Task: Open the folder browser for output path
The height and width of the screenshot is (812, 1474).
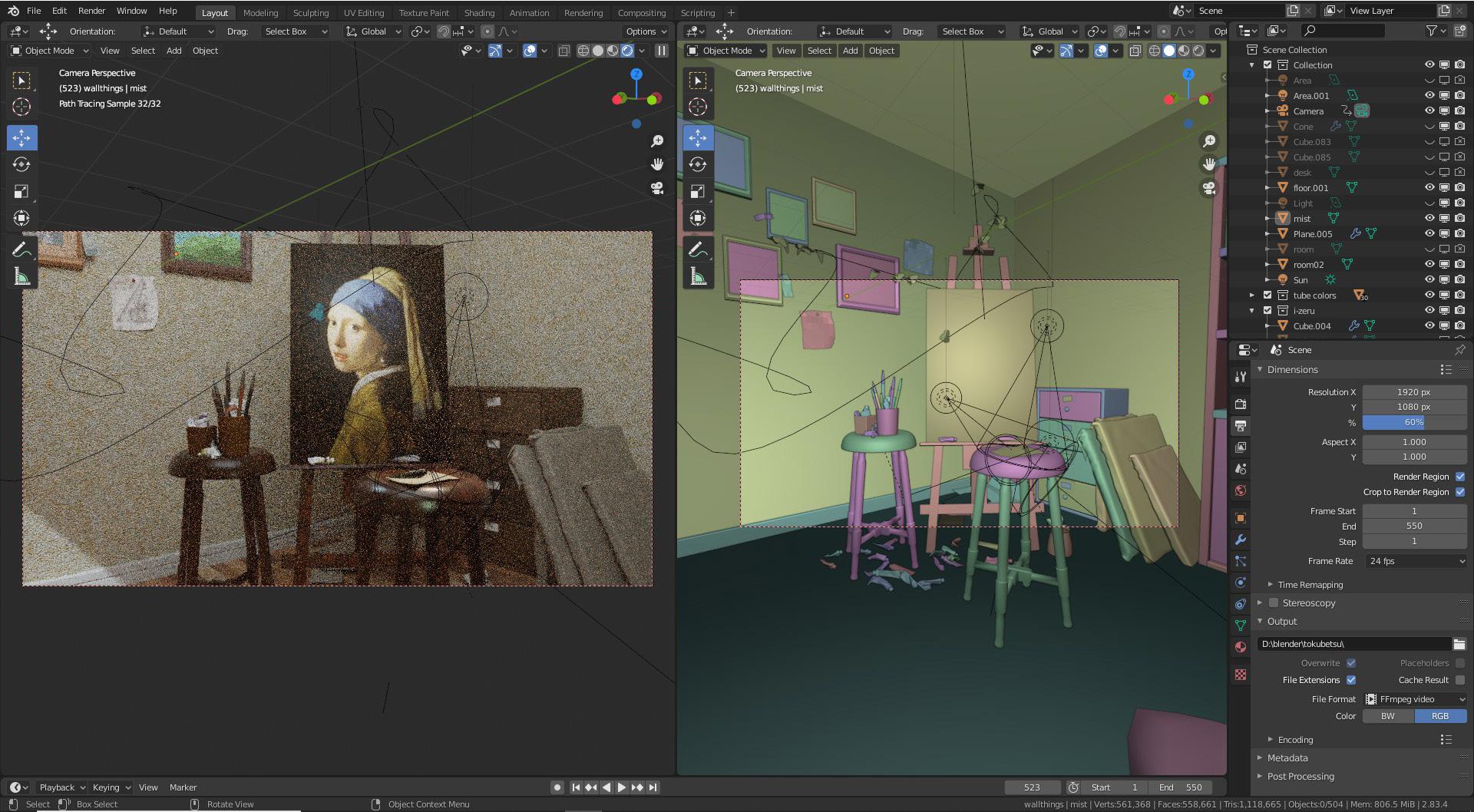Action: tap(1459, 644)
